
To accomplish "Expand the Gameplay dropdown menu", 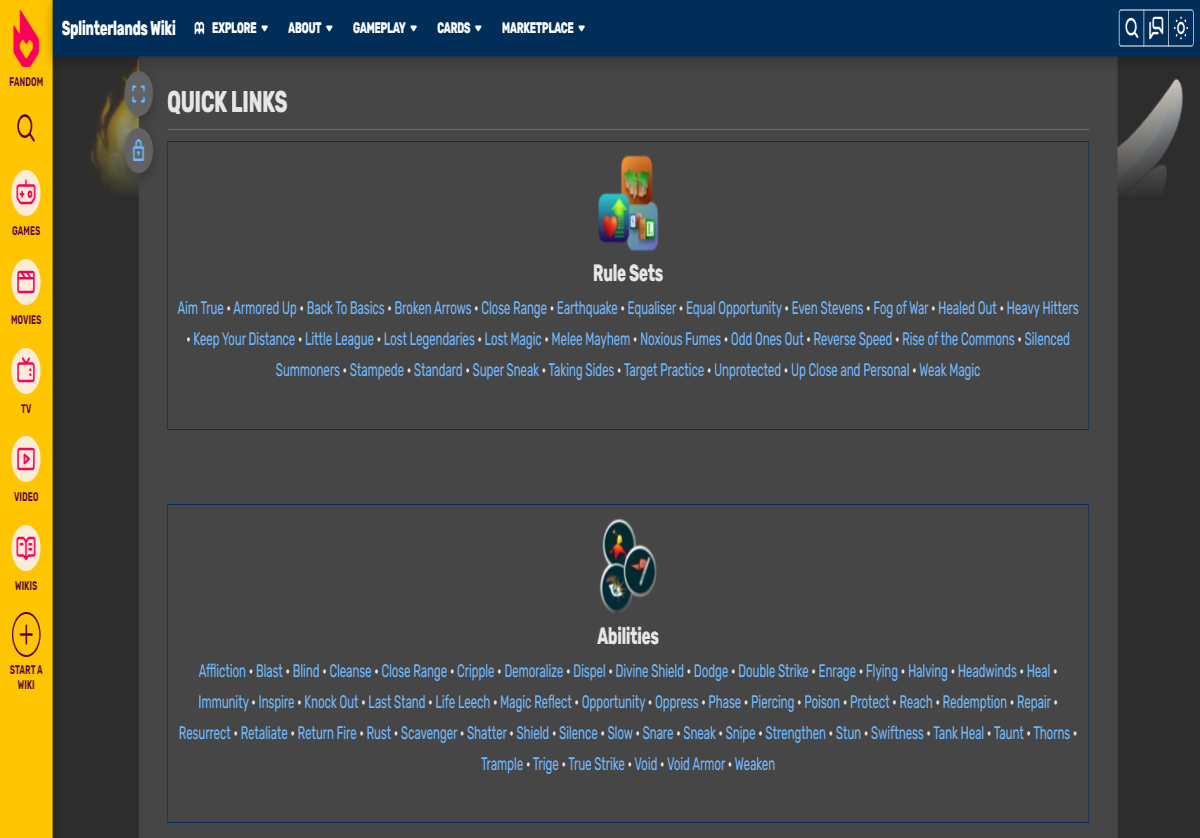I will [385, 28].
